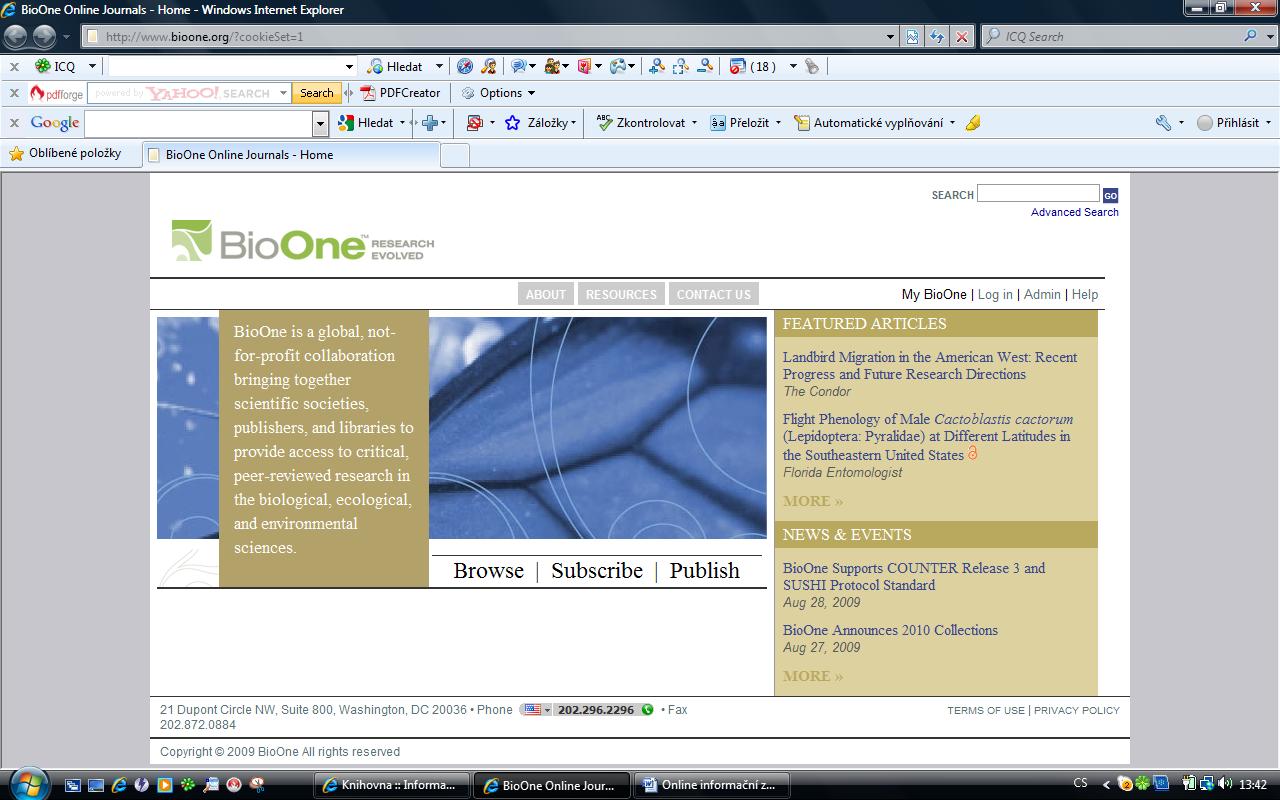Open the Flight Phenology of Male Cactoblastis article

(x=928, y=437)
